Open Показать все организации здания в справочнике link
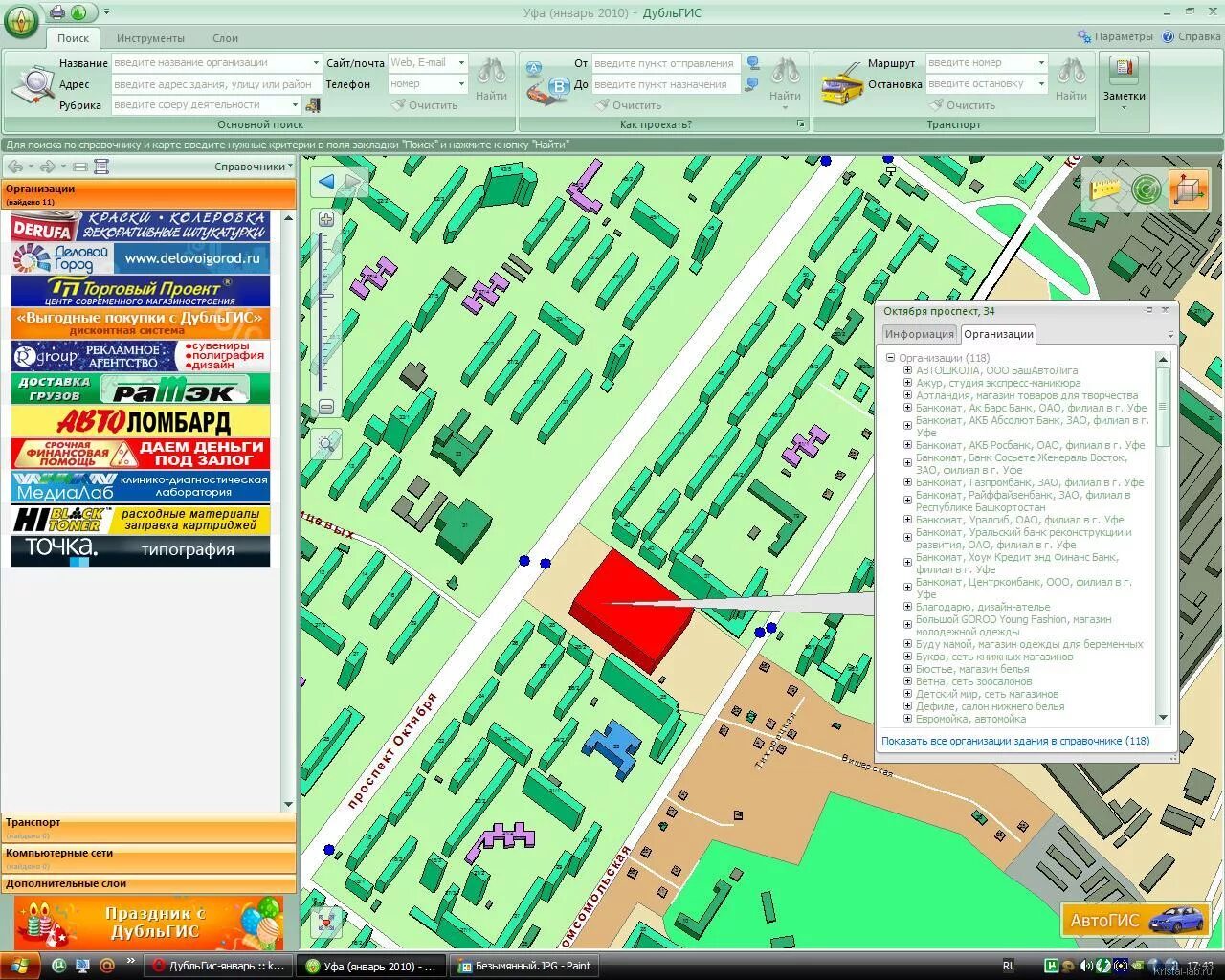The image size is (1225, 980). click(1002, 741)
